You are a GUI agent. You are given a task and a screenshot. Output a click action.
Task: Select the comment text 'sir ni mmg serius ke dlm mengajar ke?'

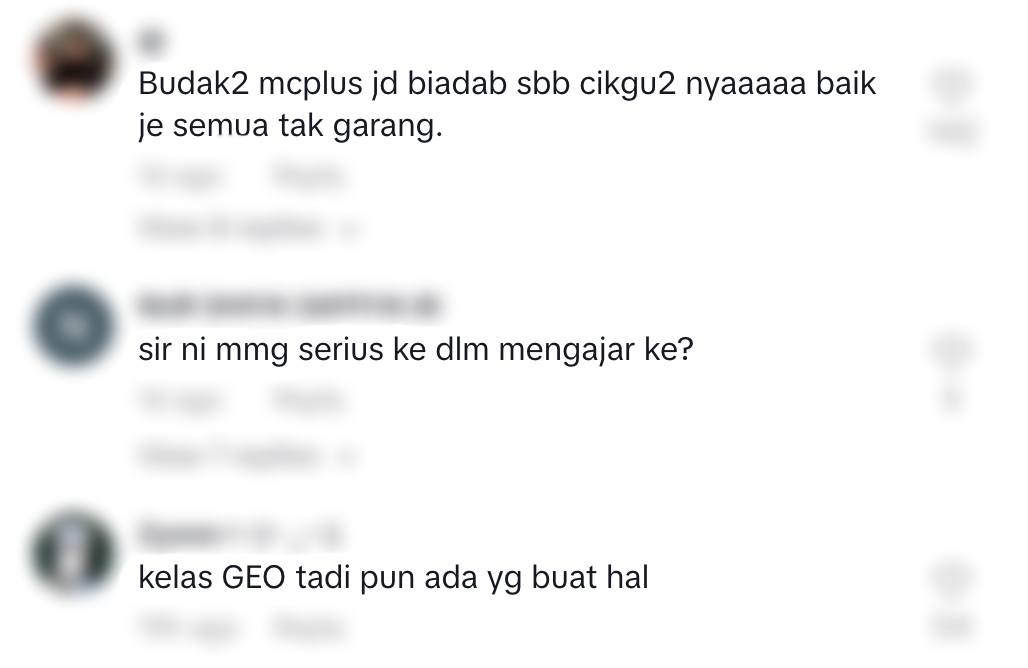416,349
